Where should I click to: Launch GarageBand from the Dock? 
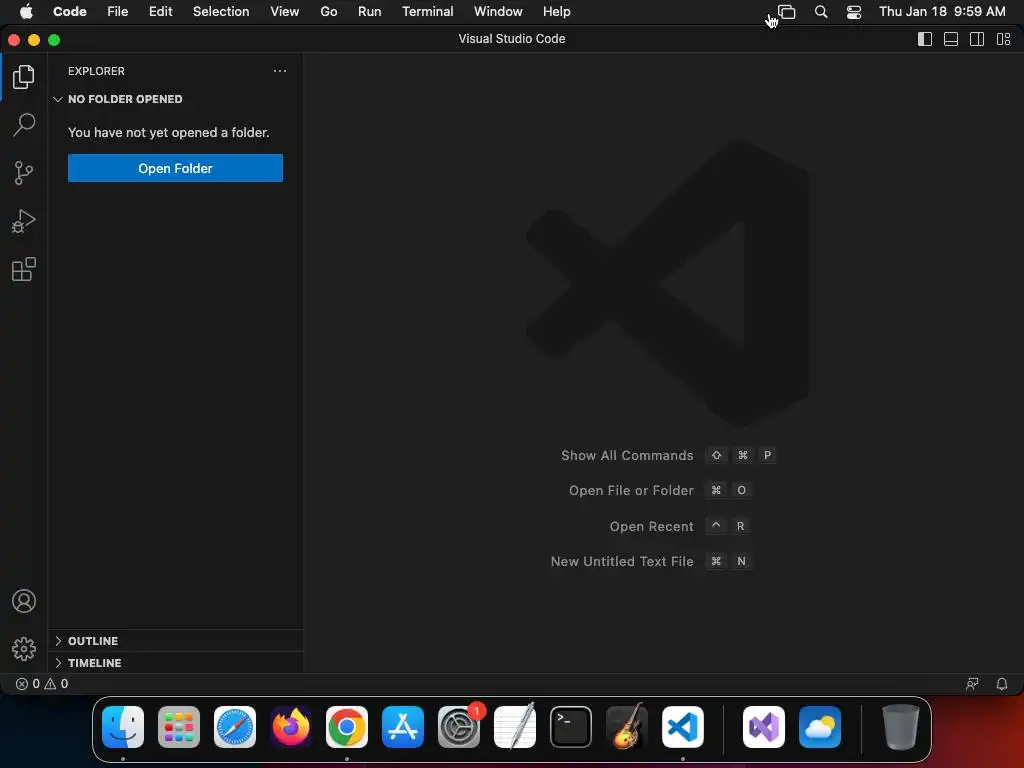click(x=627, y=727)
